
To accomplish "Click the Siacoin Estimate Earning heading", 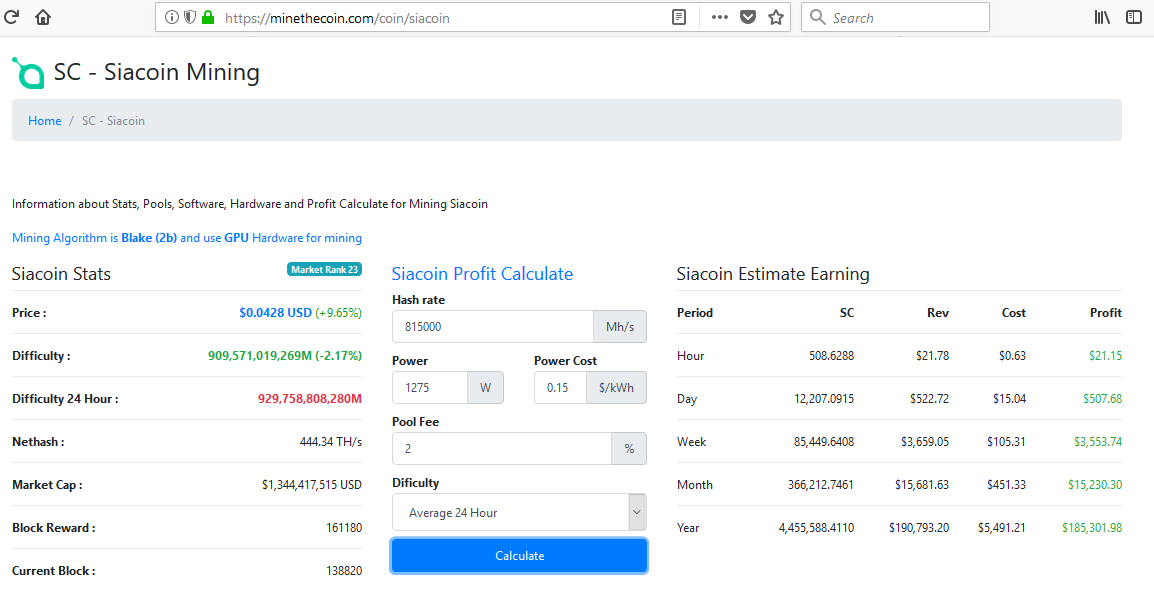I will pyautogui.click(x=773, y=274).
